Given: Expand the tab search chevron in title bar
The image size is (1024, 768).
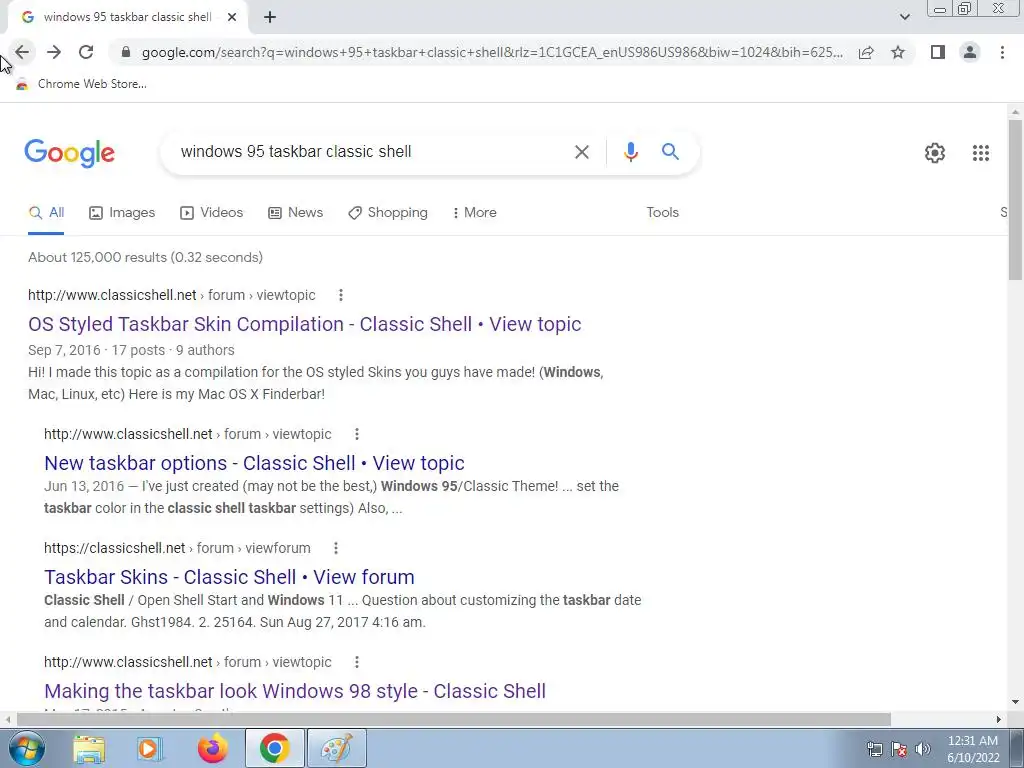Looking at the screenshot, I should click(904, 17).
